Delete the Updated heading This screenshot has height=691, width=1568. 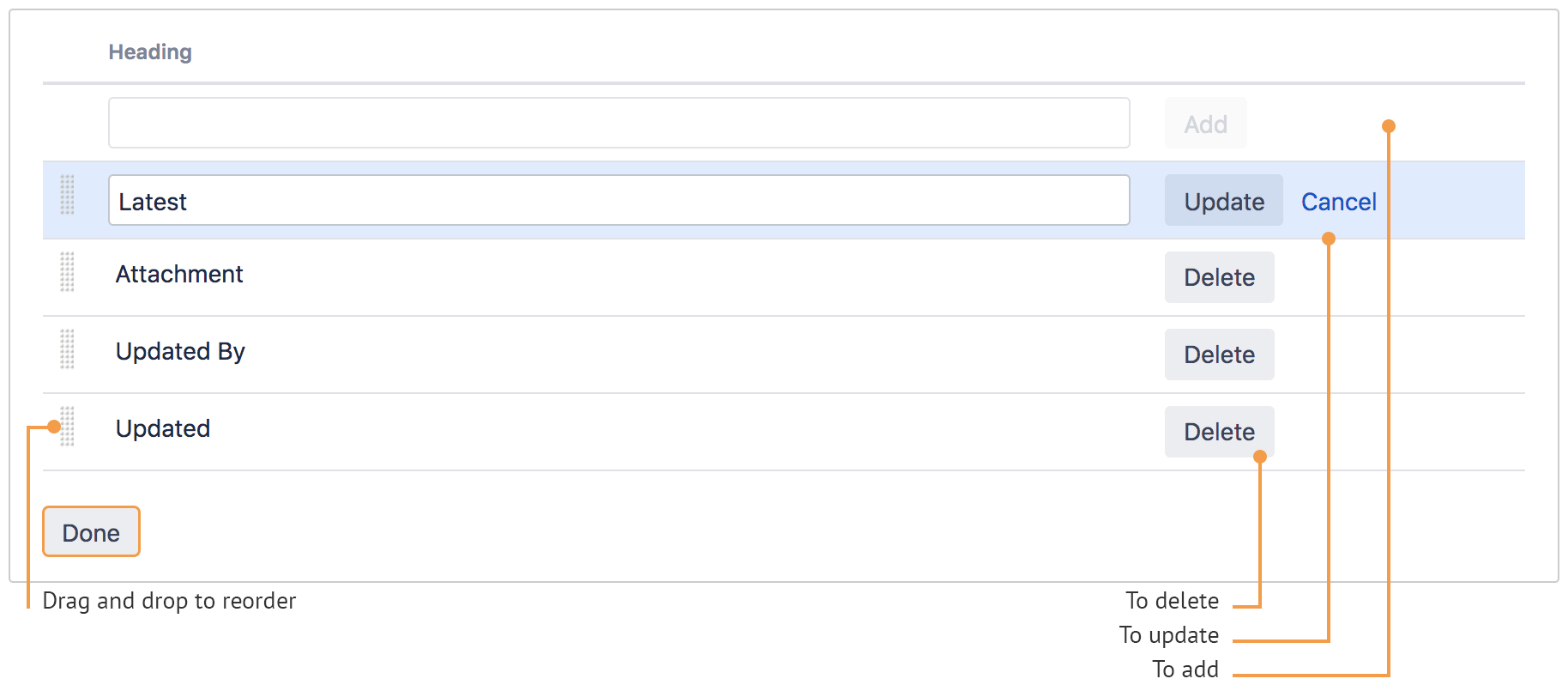tap(1219, 431)
